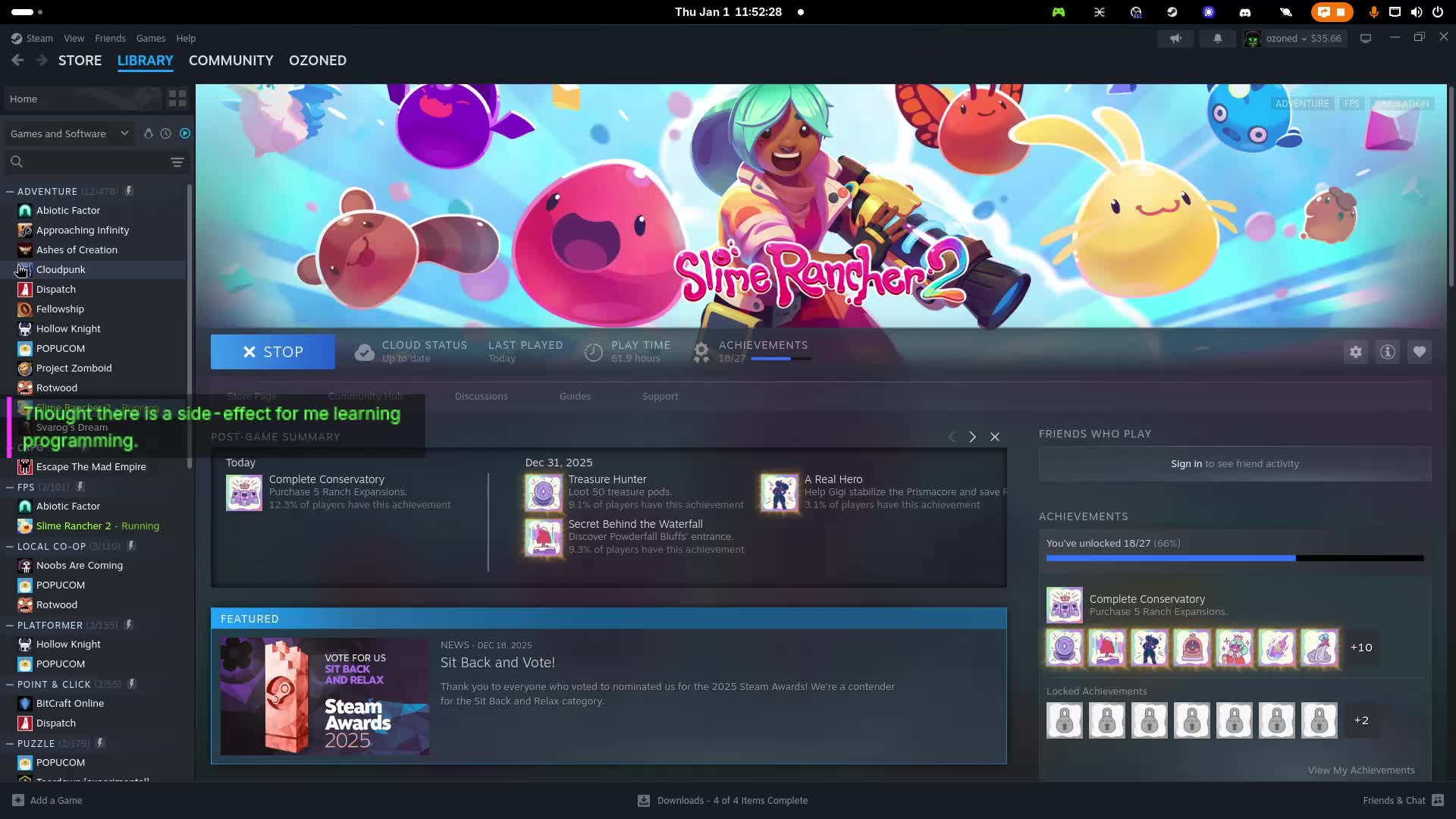Switch to the COMMUNITY tab
Image resolution: width=1456 pixels, height=819 pixels.
[x=231, y=61]
